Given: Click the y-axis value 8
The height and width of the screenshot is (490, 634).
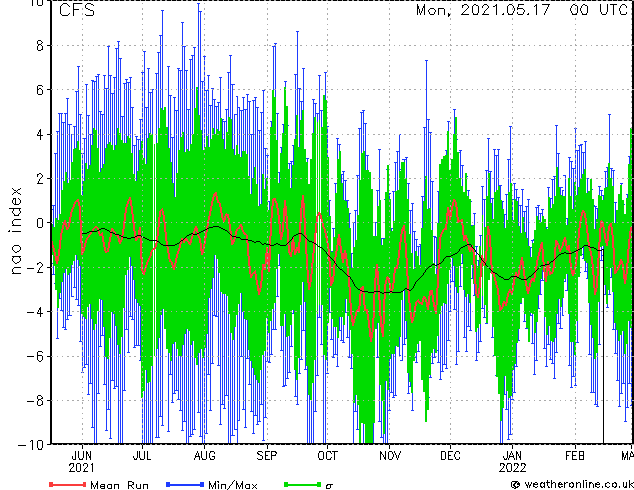Looking at the screenshot, I should point(40,46).
